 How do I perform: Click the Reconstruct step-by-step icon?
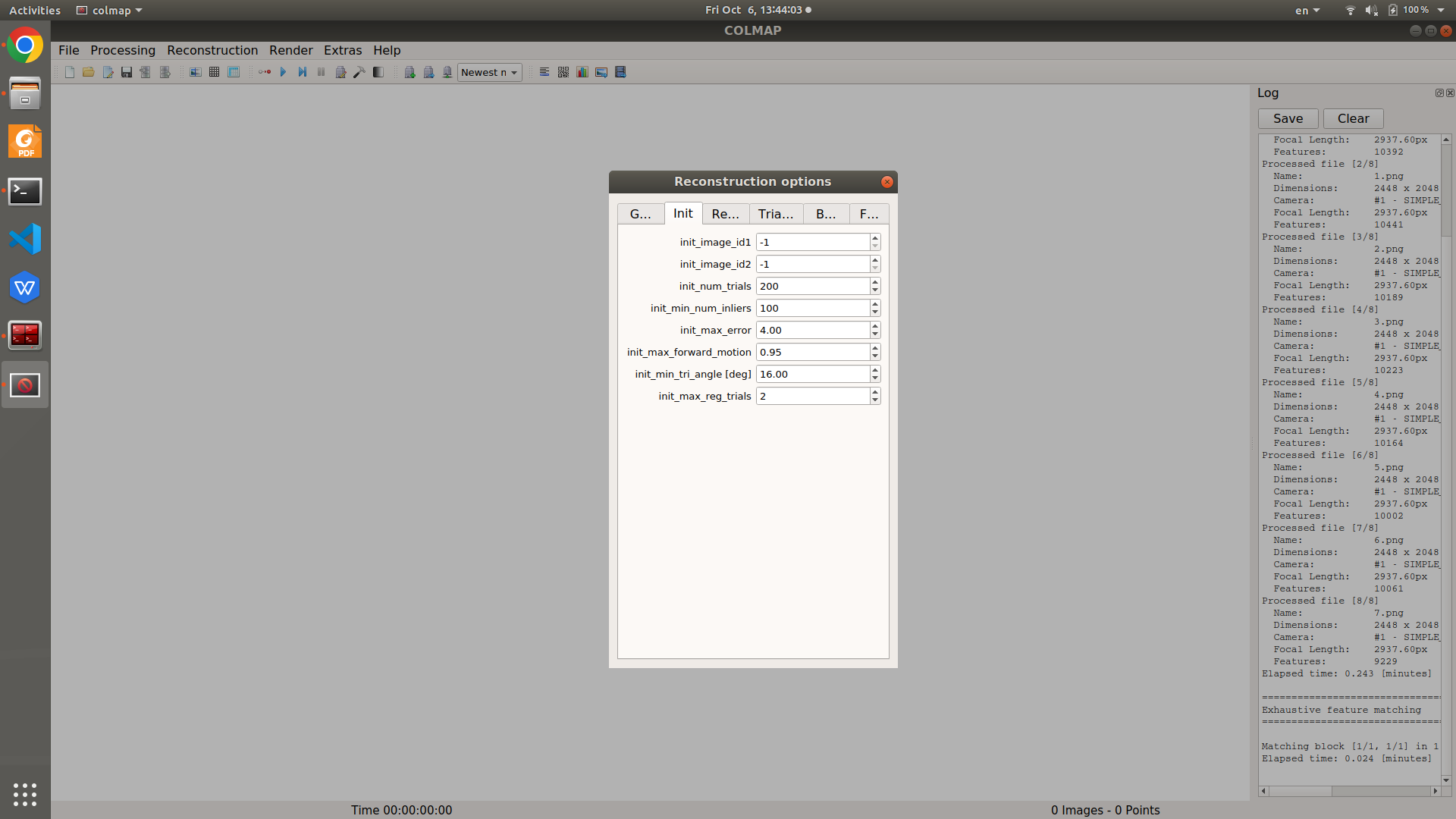tap(302, 72)
